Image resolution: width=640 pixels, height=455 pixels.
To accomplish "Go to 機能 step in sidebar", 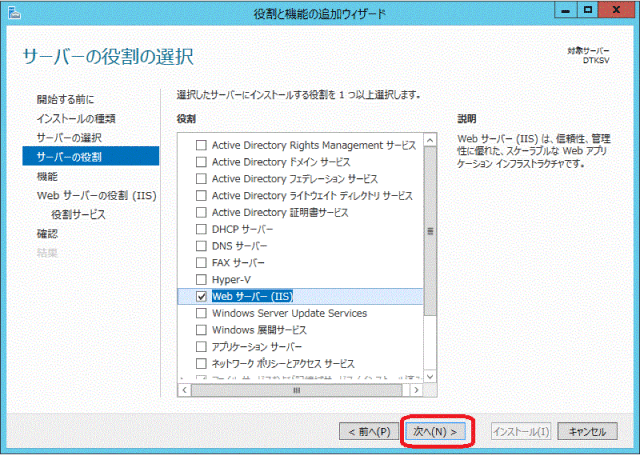I will pyautogui.click(x=47, y=176).
